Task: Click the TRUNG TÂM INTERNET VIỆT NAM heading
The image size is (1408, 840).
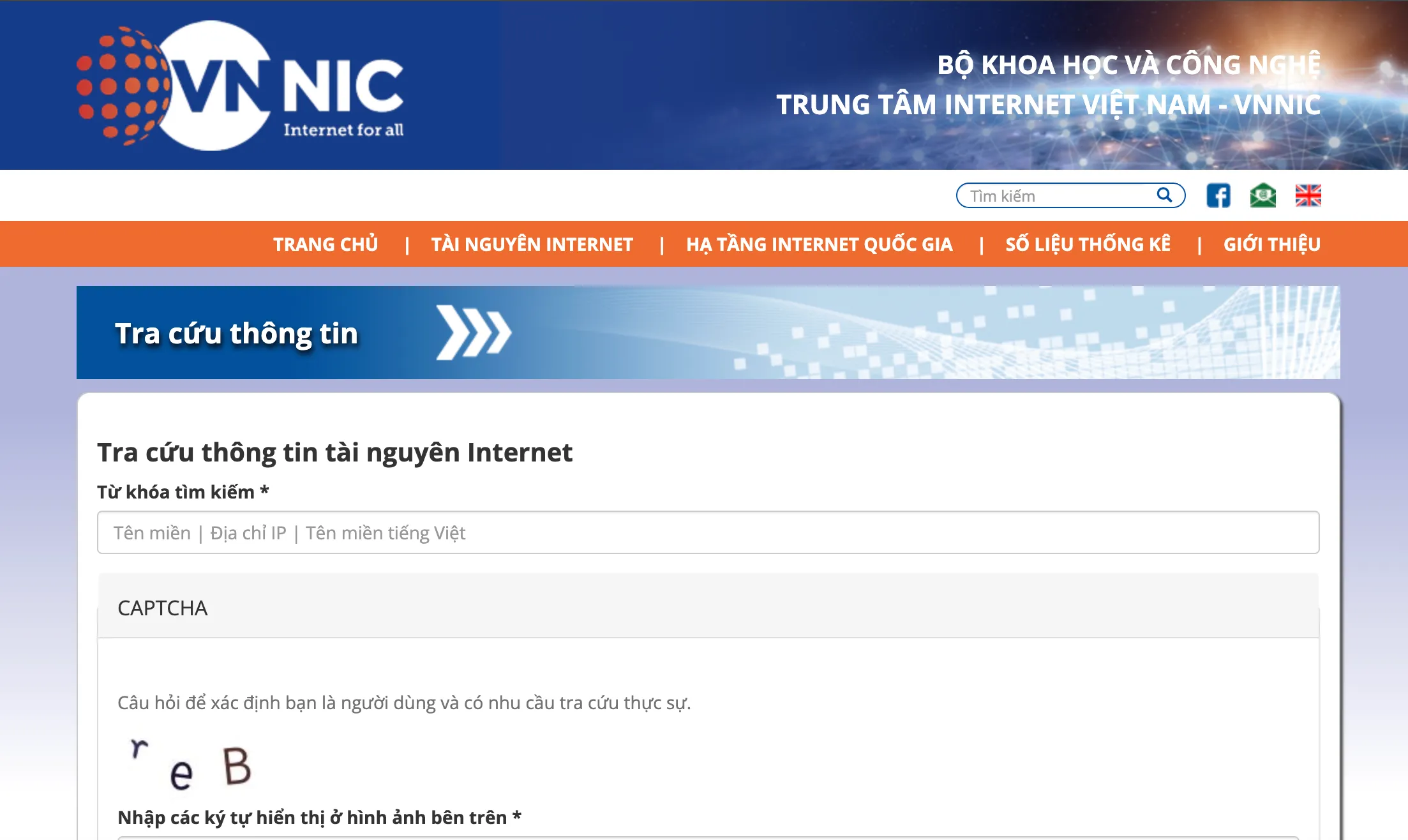Action: tap(1050, 105)
